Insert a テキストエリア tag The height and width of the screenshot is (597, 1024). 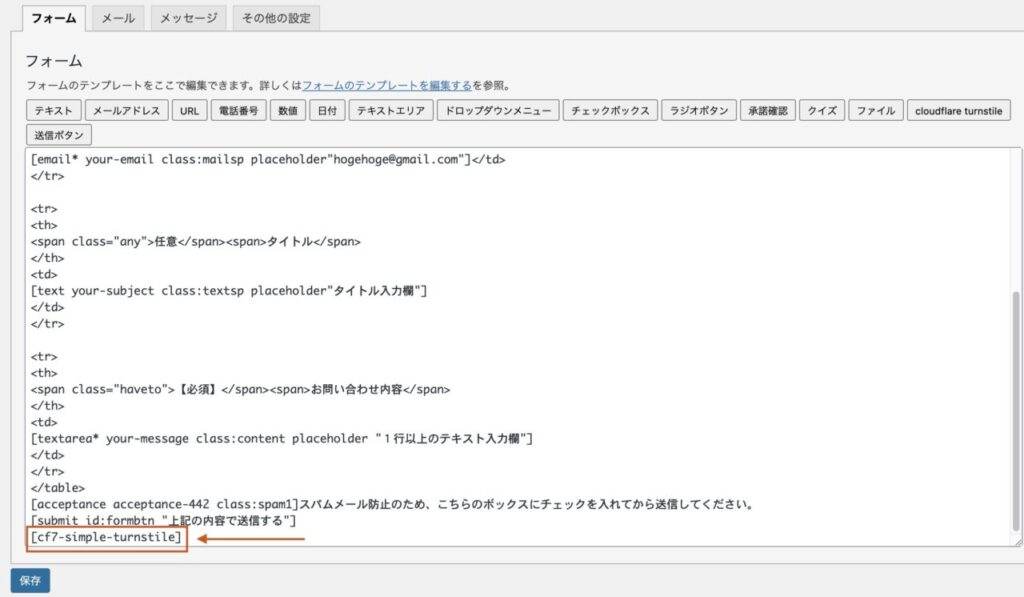click(x=391, y=110)
